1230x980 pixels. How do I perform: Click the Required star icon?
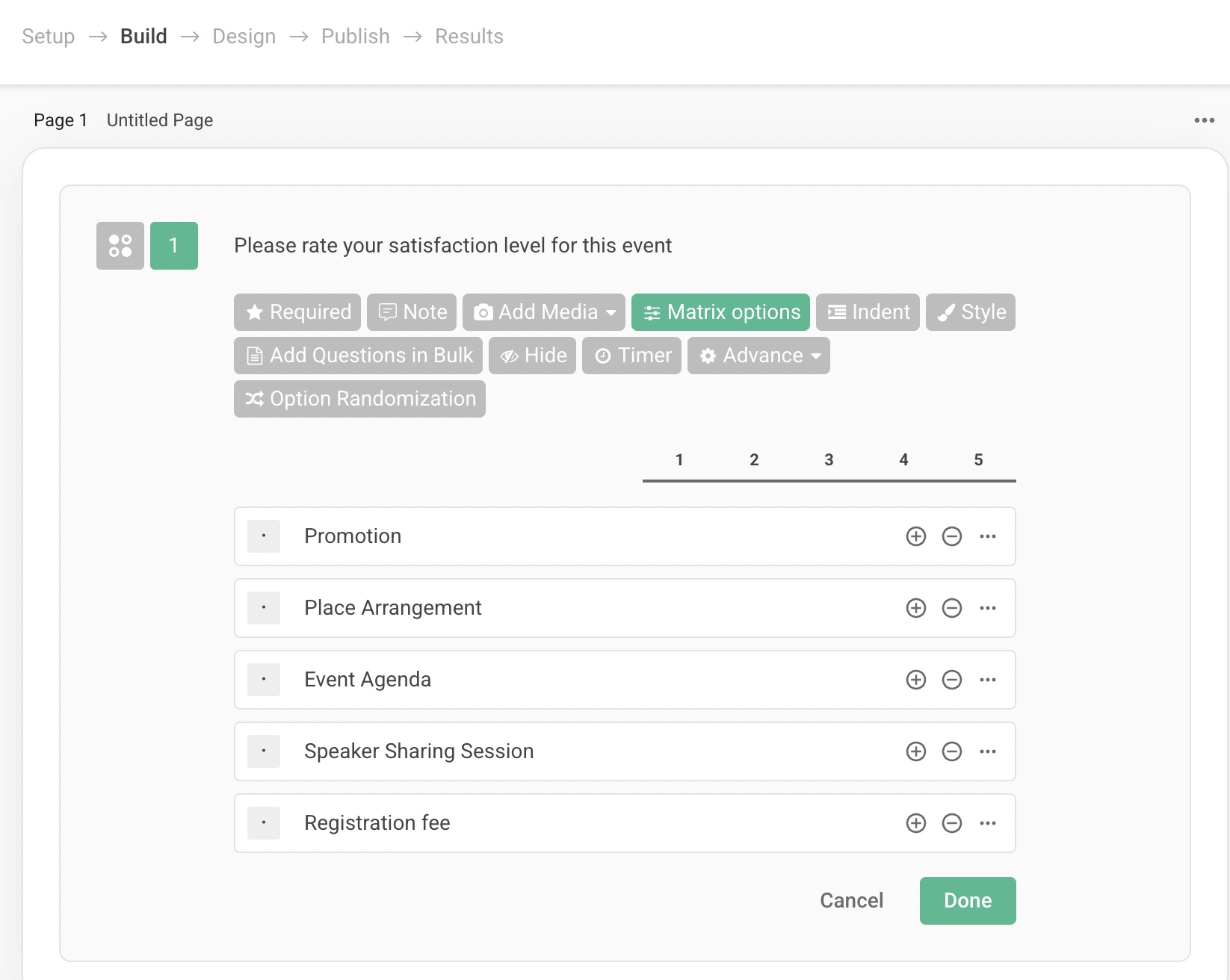[x=254, y=312]
